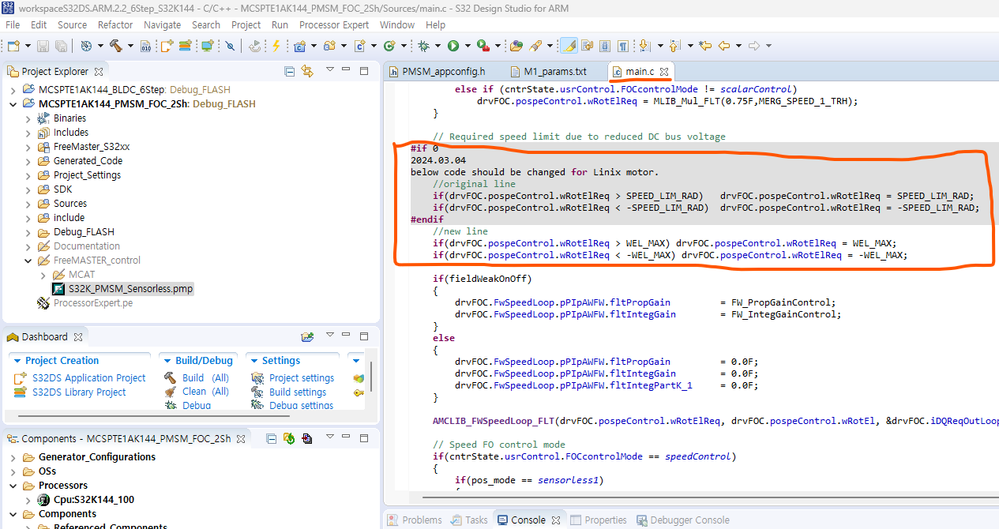Open Project Explorer view menu triangle
The width and height of the screenshot is (999, 529).
pyautogui.click(x=329, y=69)
